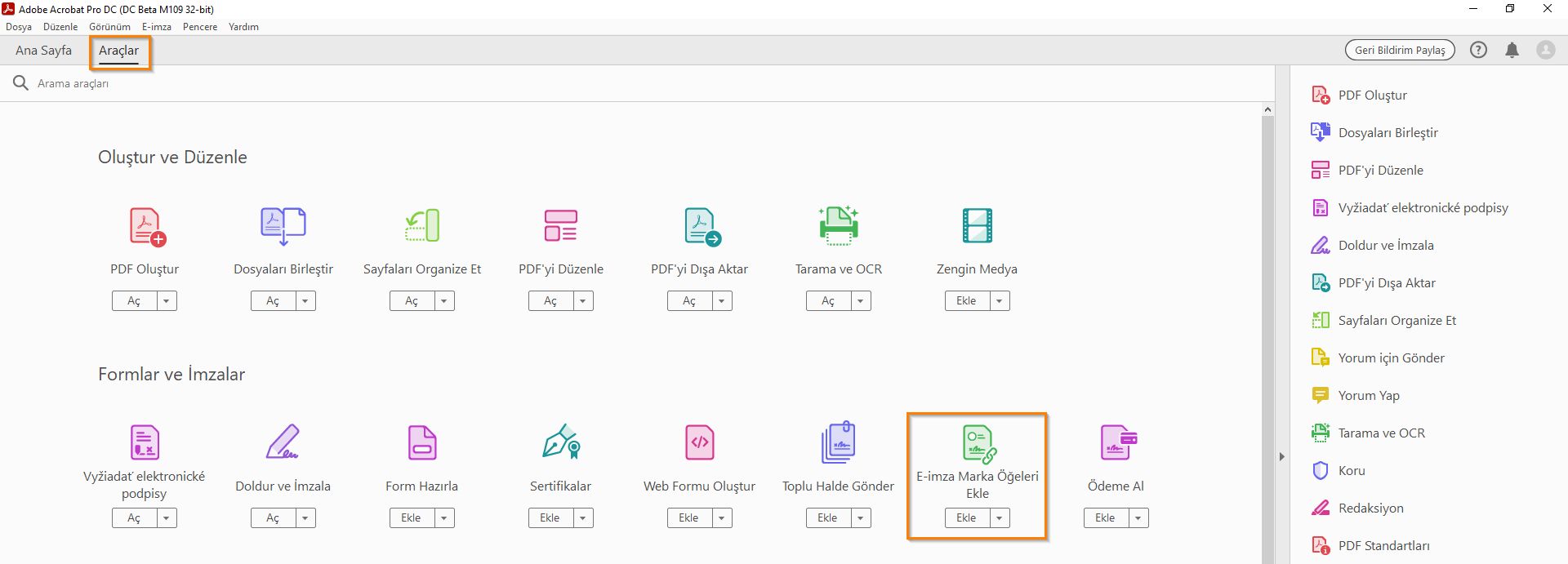The width and height of the screenshot is (1568, 564).
Task: Click the Toplu Halde Gönder icon
Action: coord(838,442)
